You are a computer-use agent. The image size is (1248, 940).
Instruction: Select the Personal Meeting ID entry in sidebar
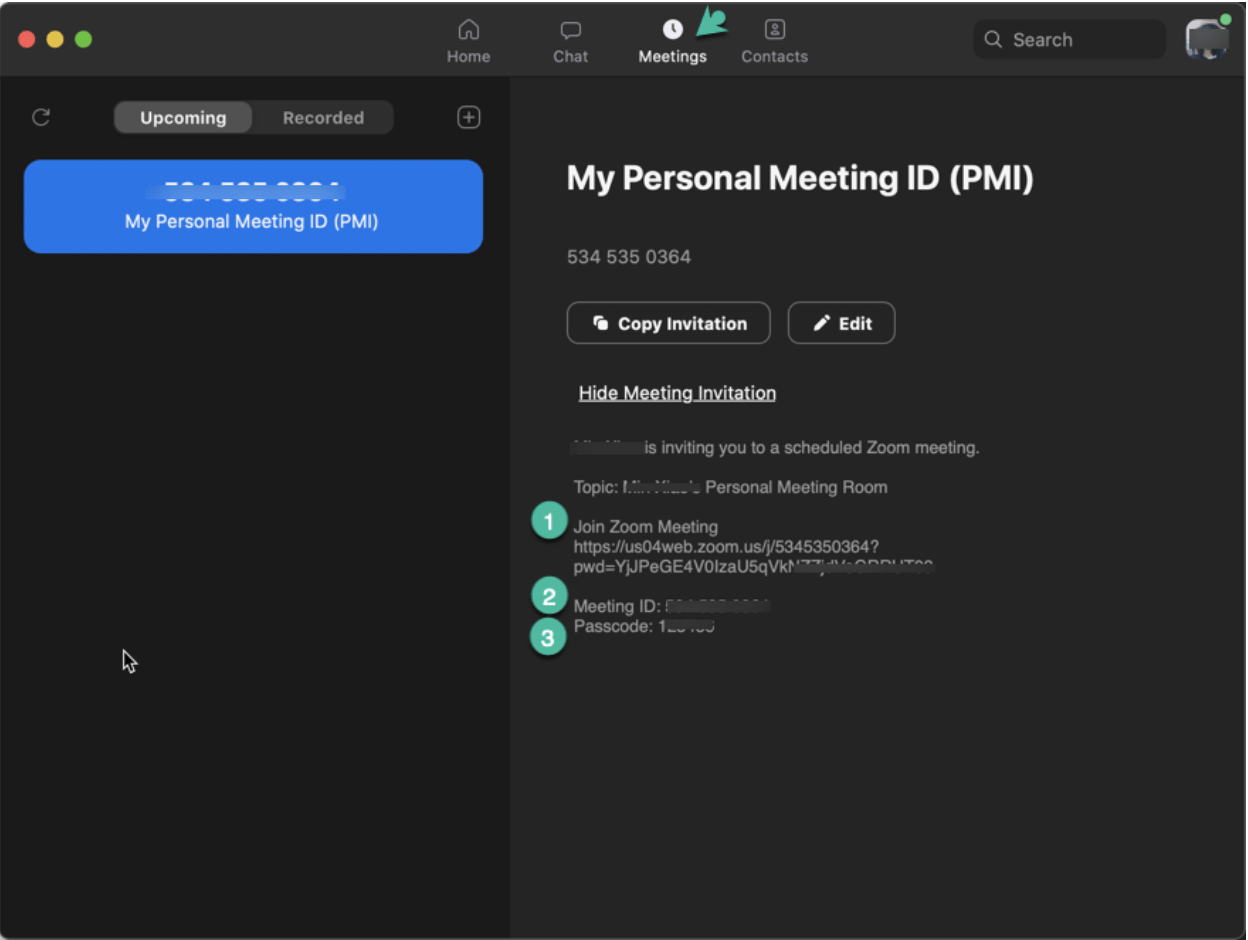click(x=253, y=206)
